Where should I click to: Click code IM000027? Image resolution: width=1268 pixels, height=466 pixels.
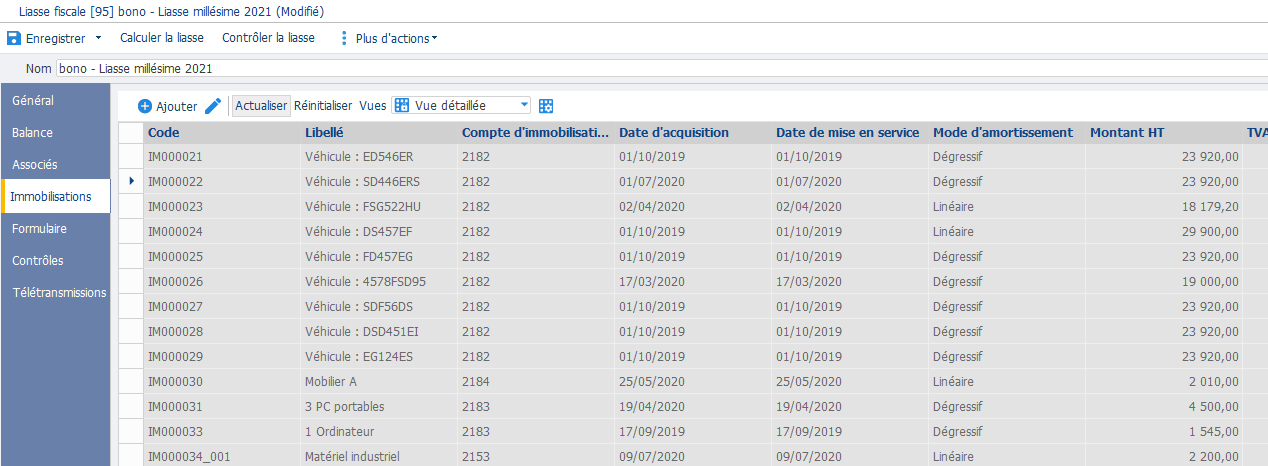point(175,306)
